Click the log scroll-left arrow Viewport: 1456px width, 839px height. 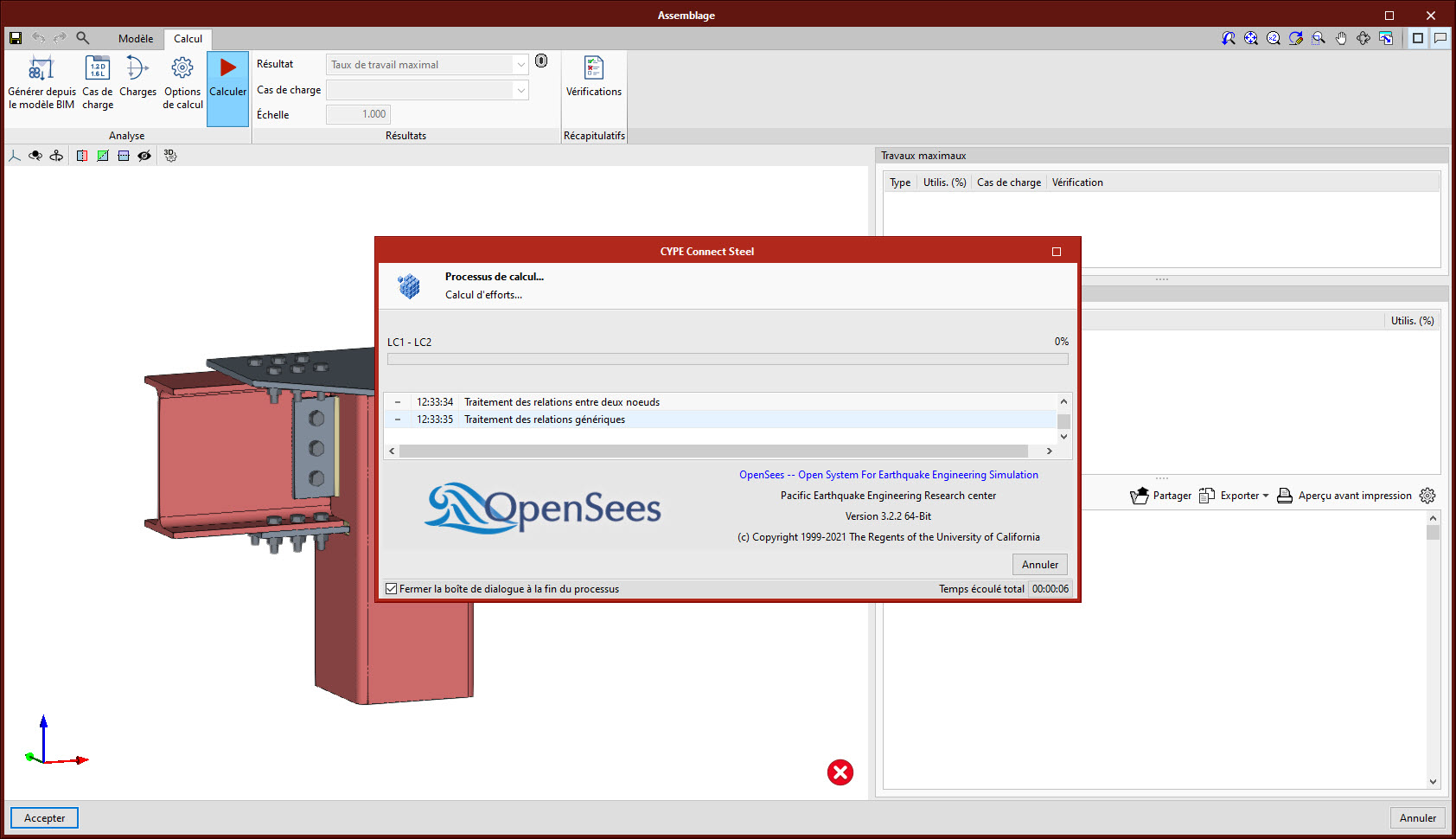pos(392,451)
